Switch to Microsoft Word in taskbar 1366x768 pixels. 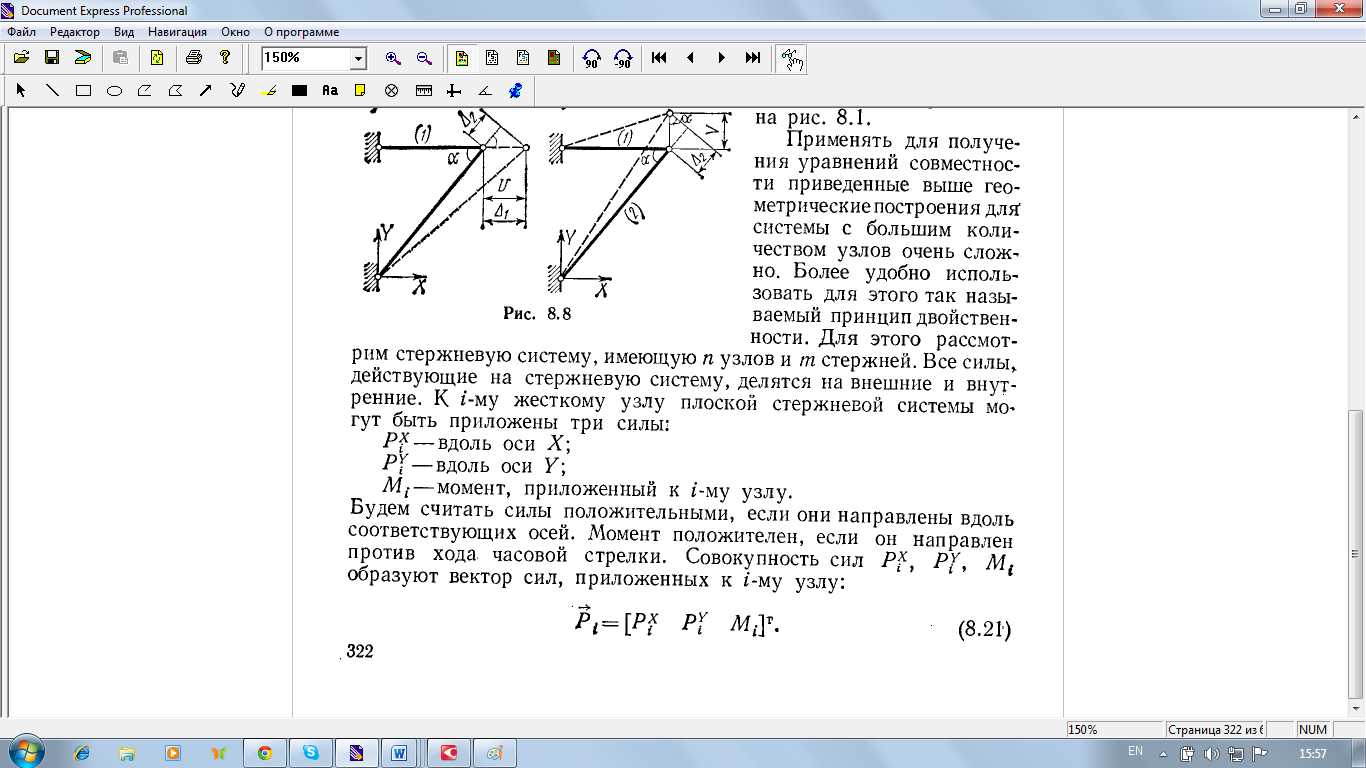coord(399,752)
